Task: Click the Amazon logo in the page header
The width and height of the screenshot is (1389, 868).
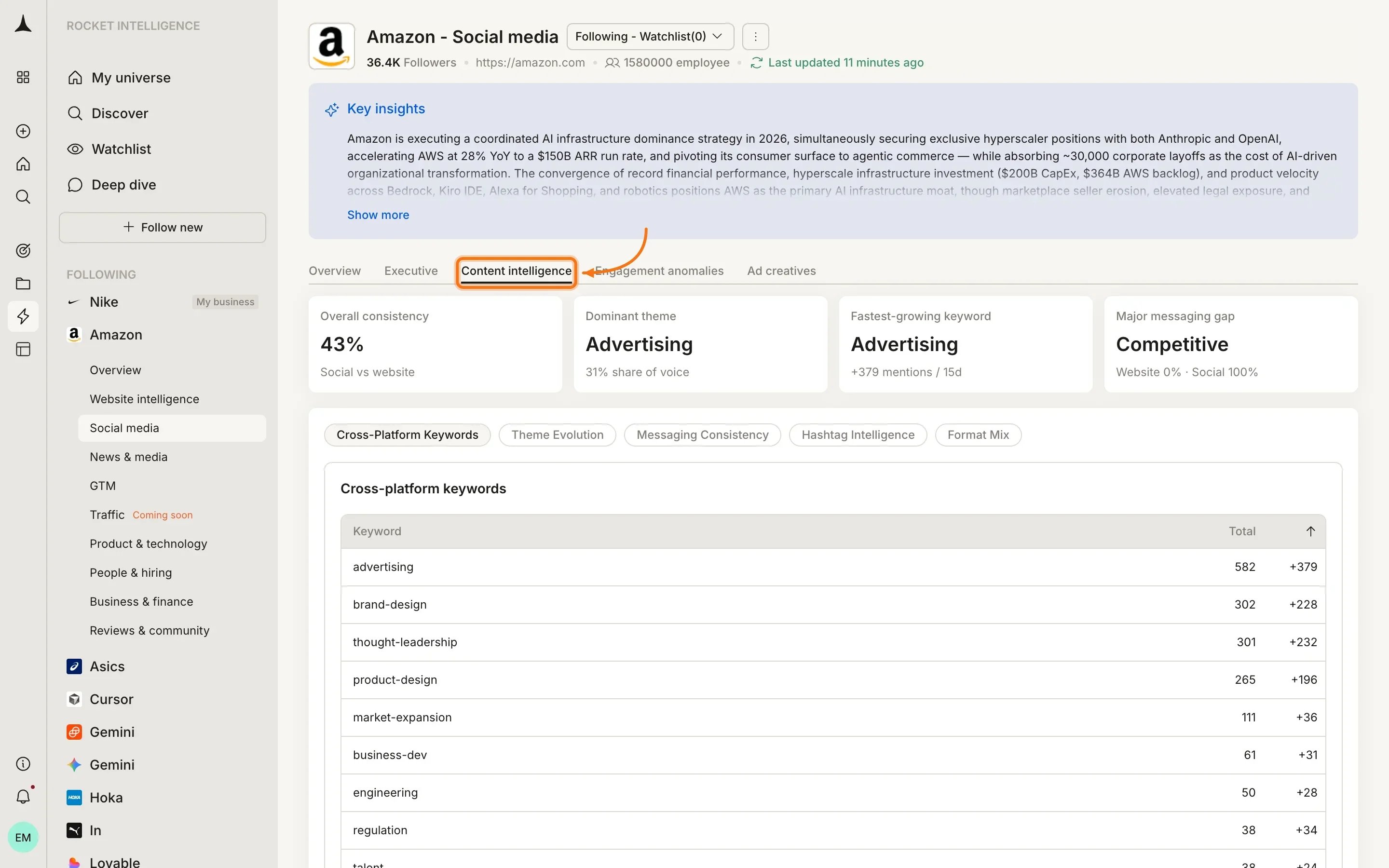Action: [x=331, y=46]
